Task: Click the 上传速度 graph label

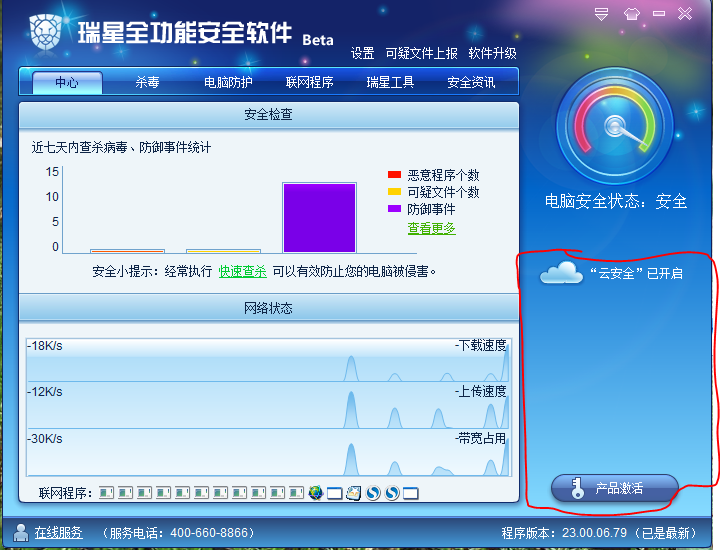Action: [x=481, y=392]
